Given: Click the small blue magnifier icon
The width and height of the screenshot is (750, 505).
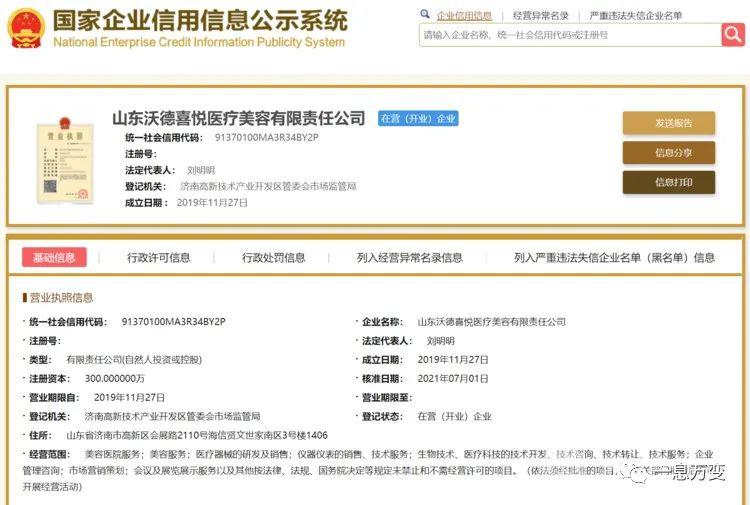Looking at the screenshot, I should [425, 14].
